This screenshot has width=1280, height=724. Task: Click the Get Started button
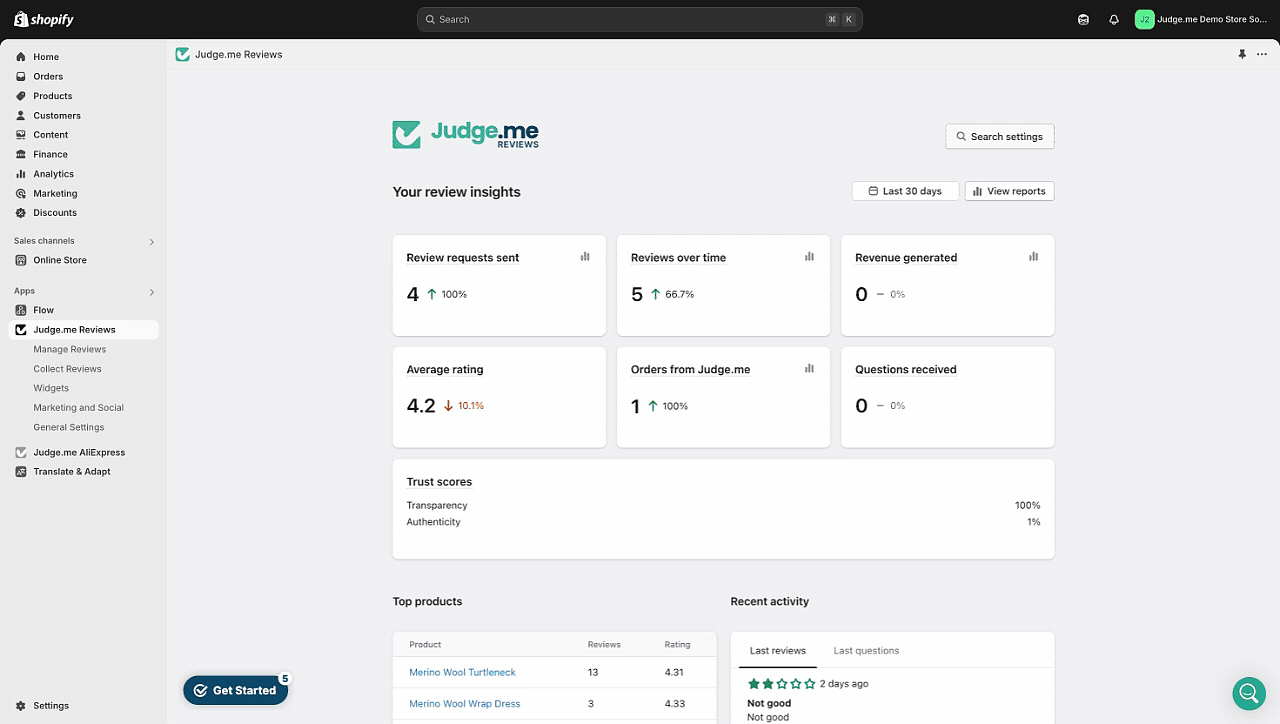235,690
